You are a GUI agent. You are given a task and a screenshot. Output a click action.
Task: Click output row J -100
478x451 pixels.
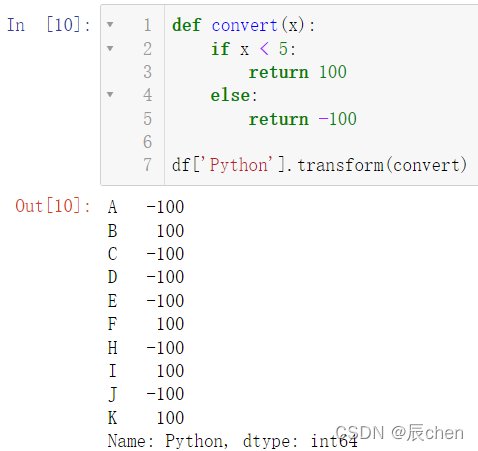pos(146,394)
